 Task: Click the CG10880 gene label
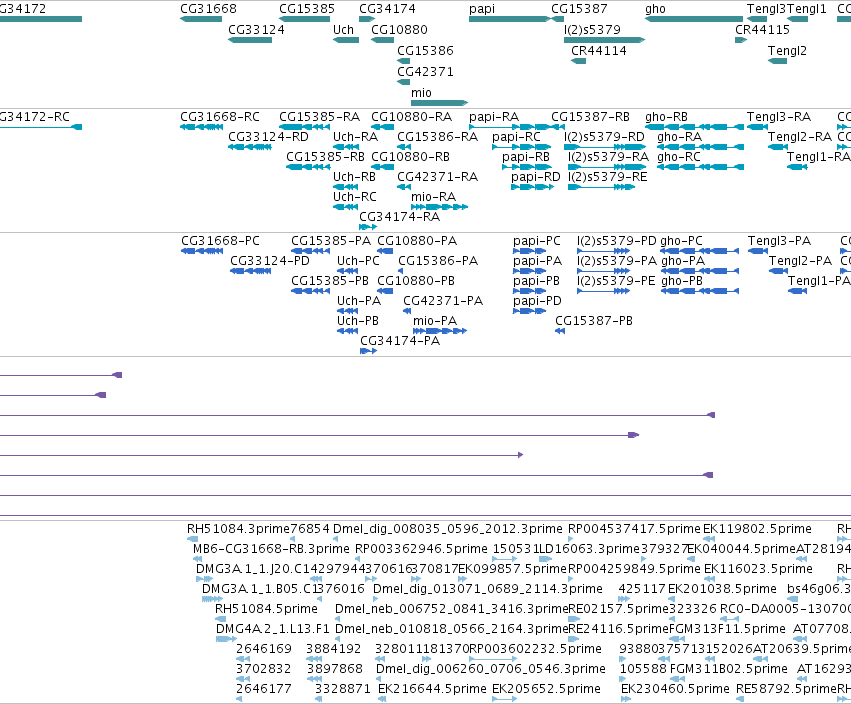point(399,30)
